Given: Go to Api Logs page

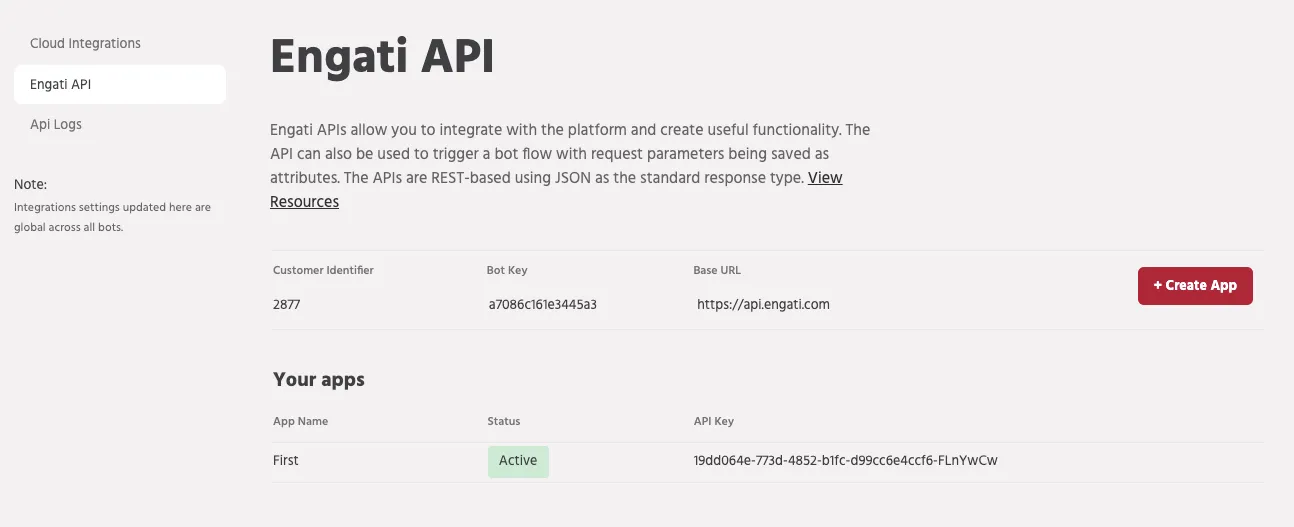Looking at the screenshot, I should pos(56,124).
